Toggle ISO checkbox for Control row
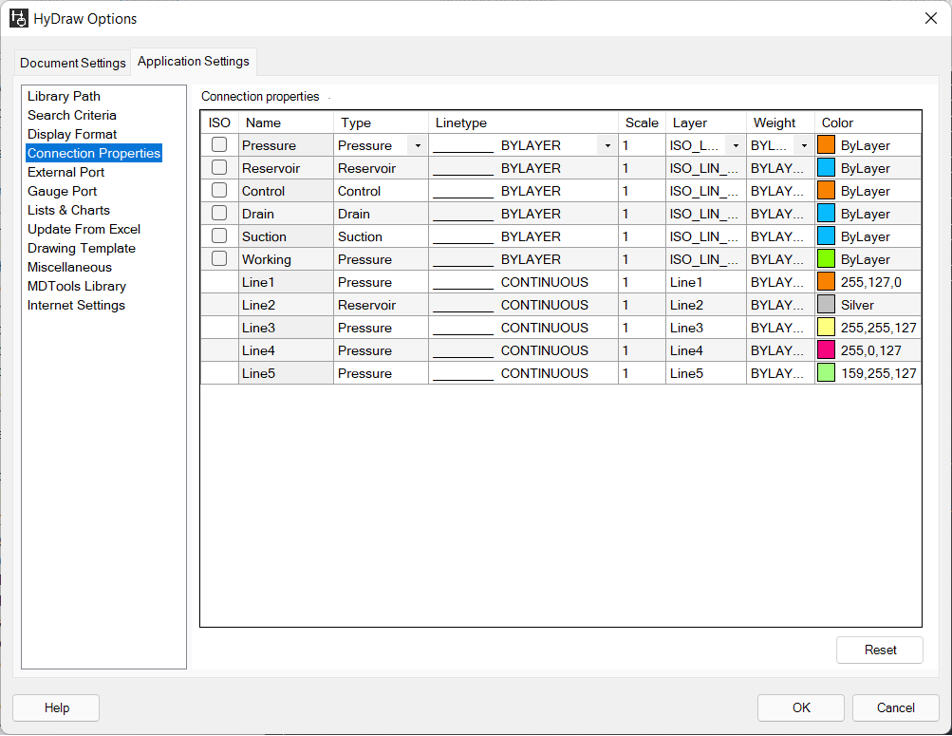952x736 pixels. 219,190
